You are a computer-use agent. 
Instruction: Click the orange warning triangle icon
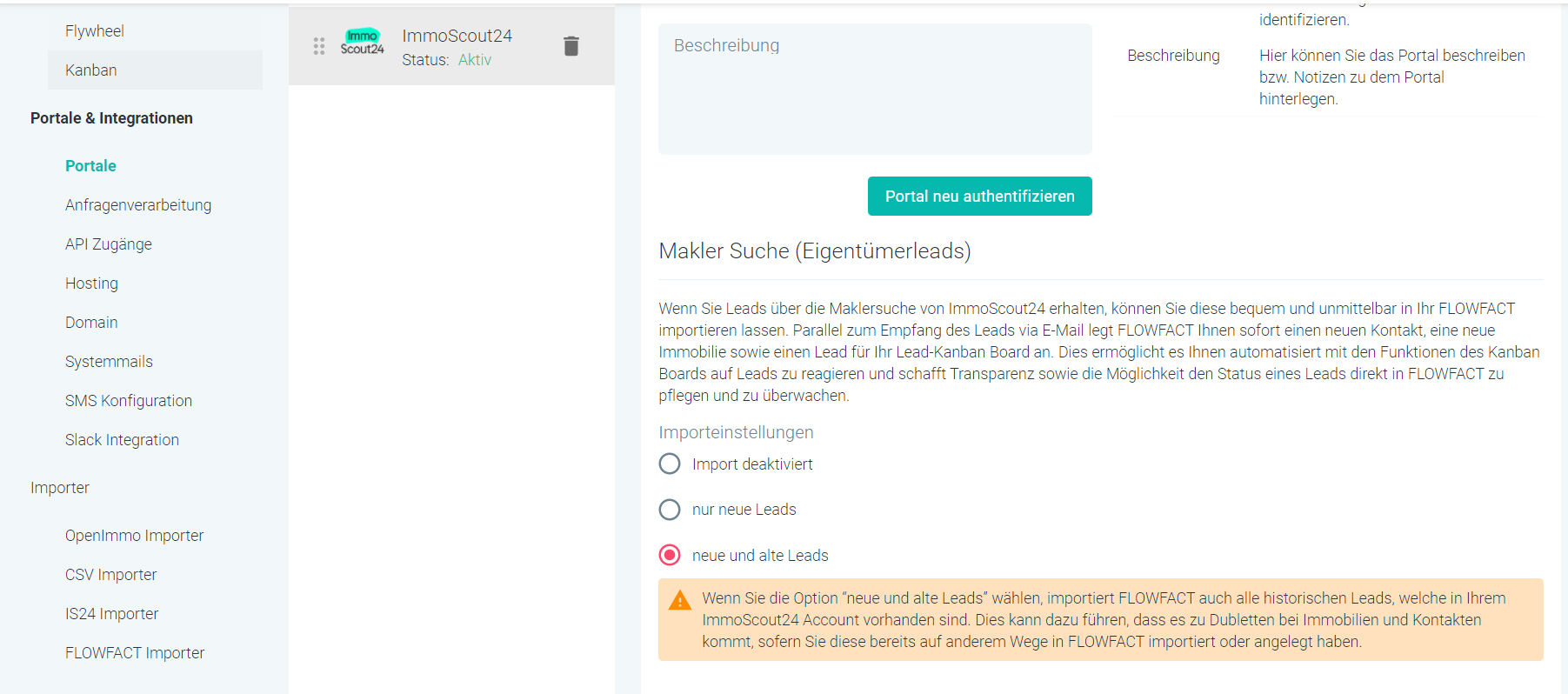tap(680, 600)
